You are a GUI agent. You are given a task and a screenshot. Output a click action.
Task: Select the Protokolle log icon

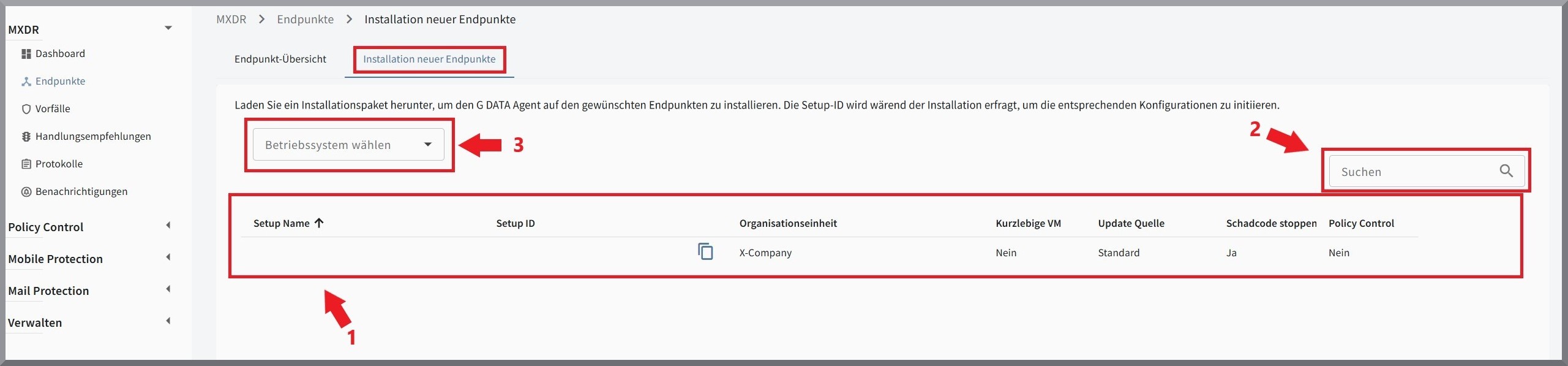[x=25, y=164]
